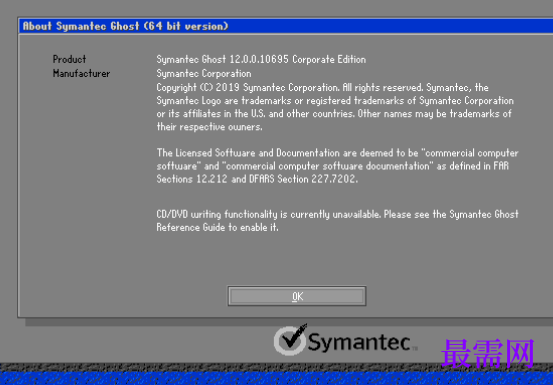Click the OK button
This screenshot has height=385, width=553.
coord(297,296)
